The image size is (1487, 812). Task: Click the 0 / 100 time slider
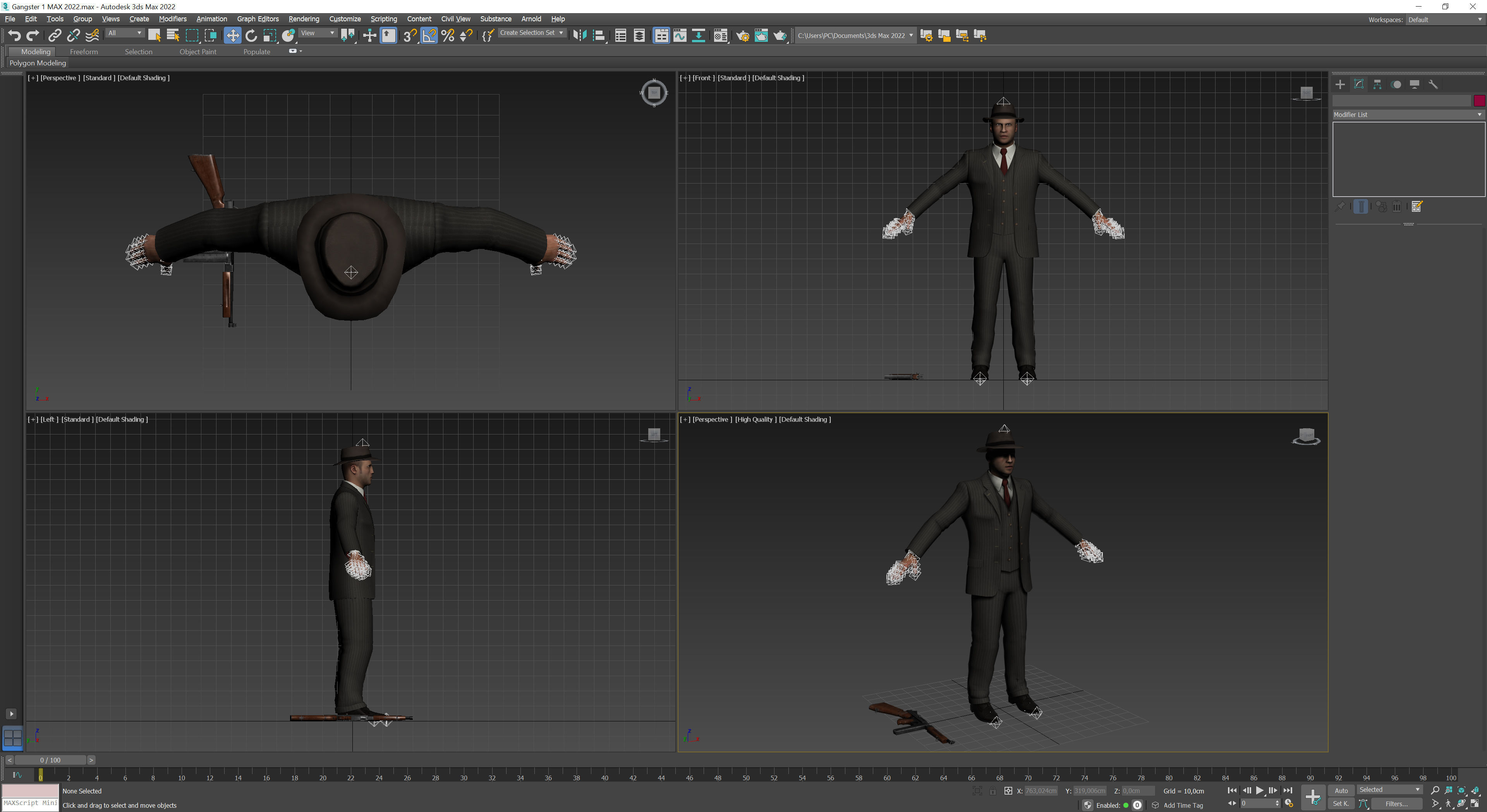tap(50, 760)
